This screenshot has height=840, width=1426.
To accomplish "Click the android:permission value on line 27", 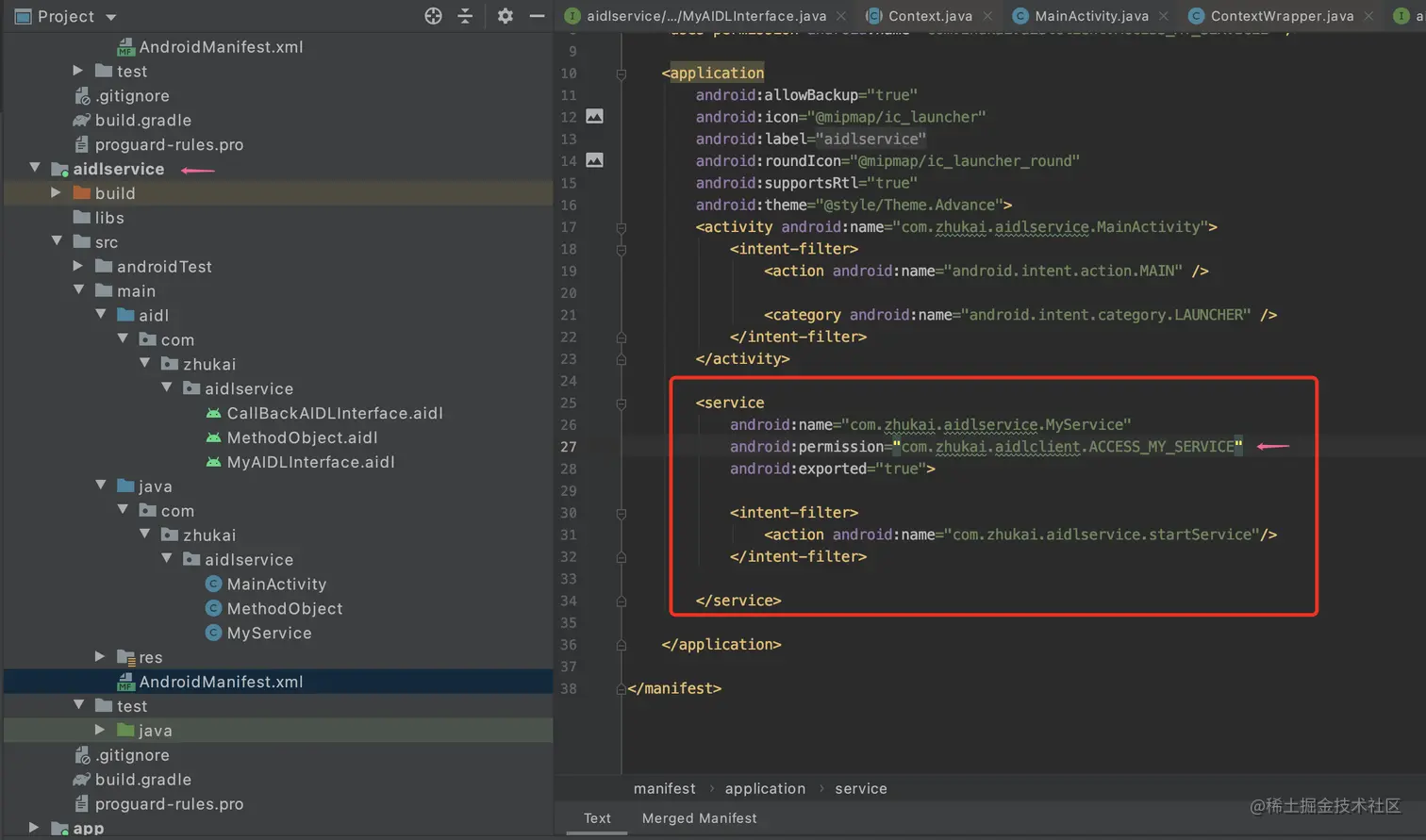I will [1068, 447].
